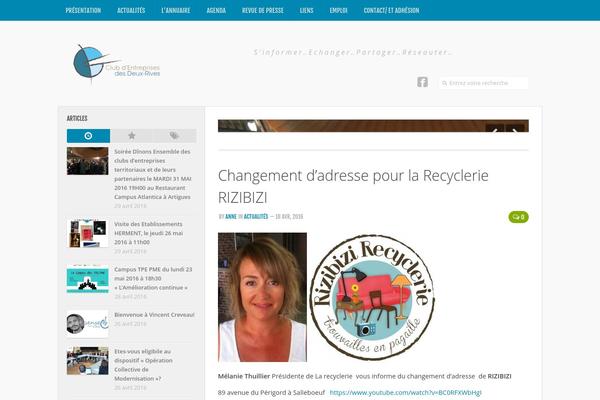The height and width of the screenshot is (400, 600).
Task: Click the photo of Mélanie Thuillier
Action: pos(262,297)
